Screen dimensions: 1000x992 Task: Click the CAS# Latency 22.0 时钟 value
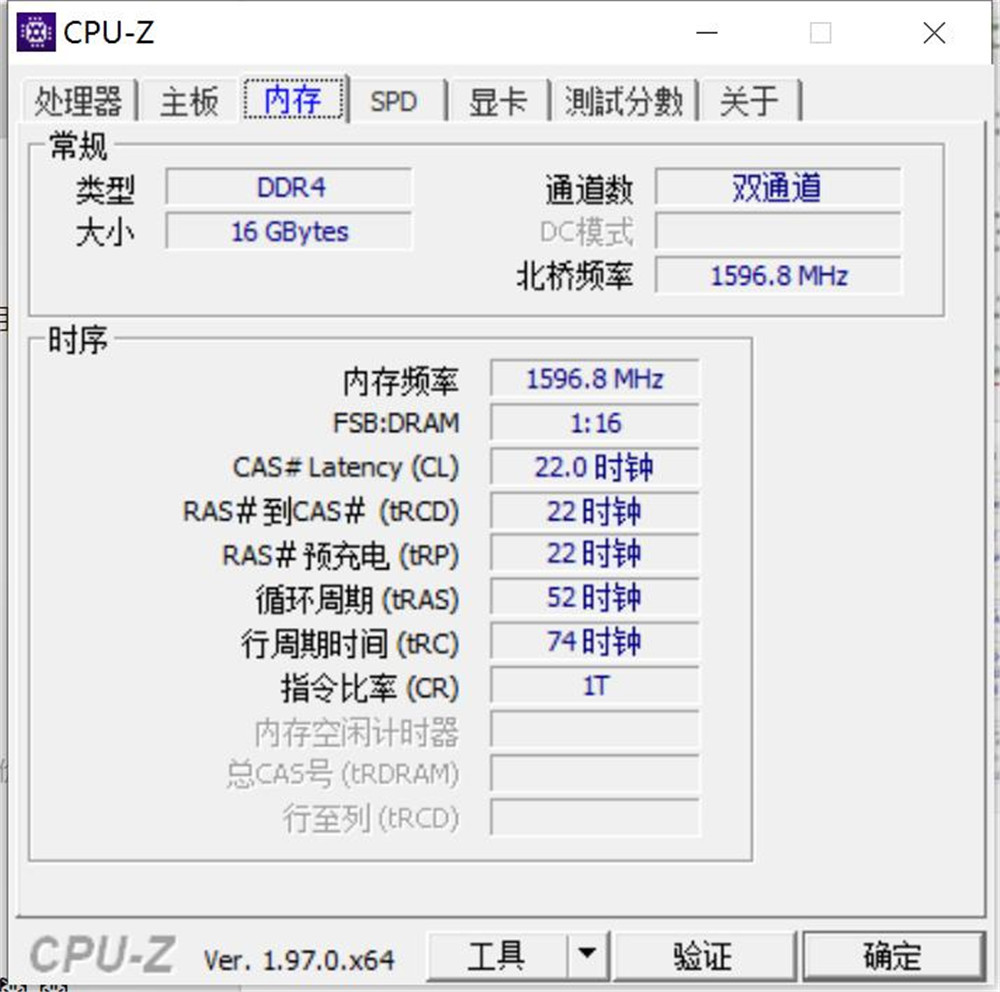[594, 466]
